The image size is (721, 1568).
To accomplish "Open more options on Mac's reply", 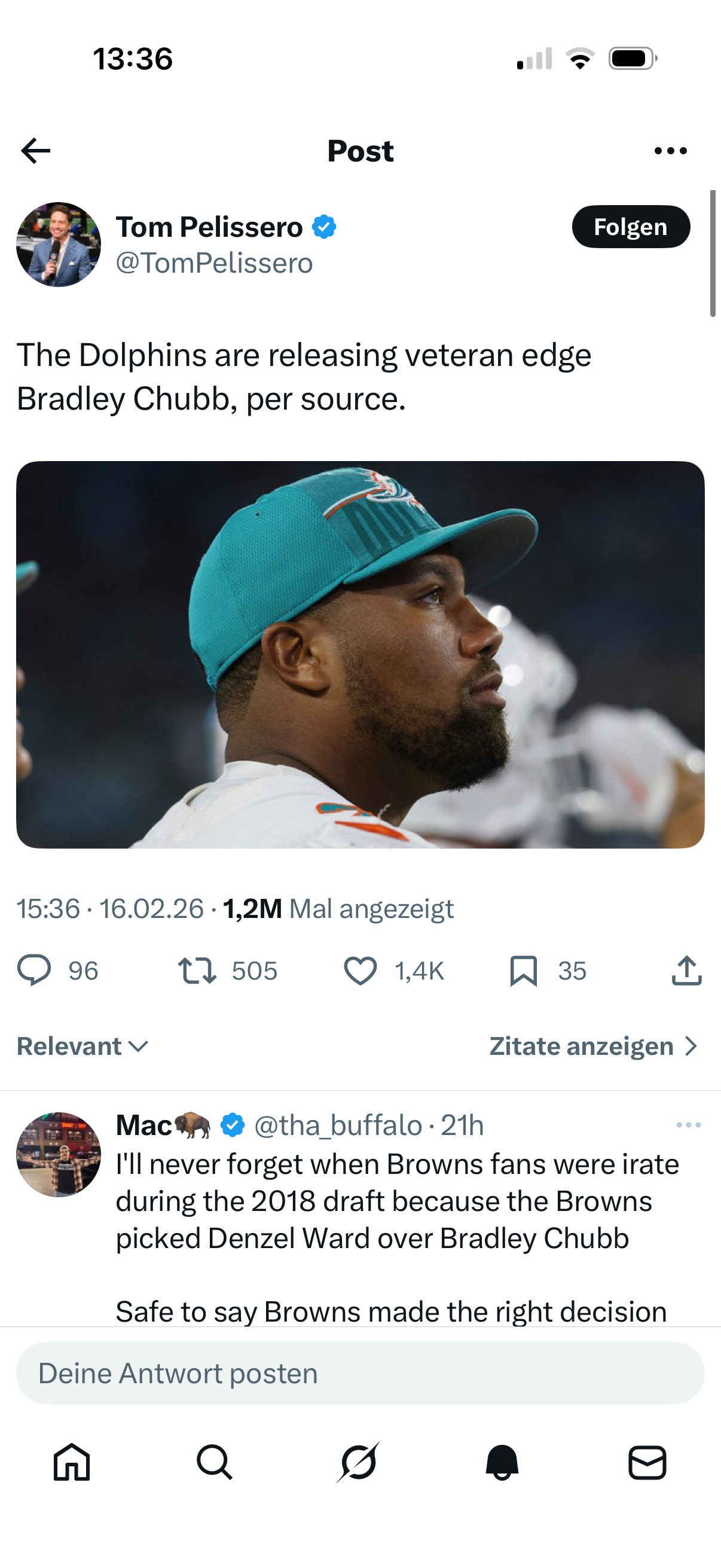I will pyautogui.click(x=688, y=1125).
